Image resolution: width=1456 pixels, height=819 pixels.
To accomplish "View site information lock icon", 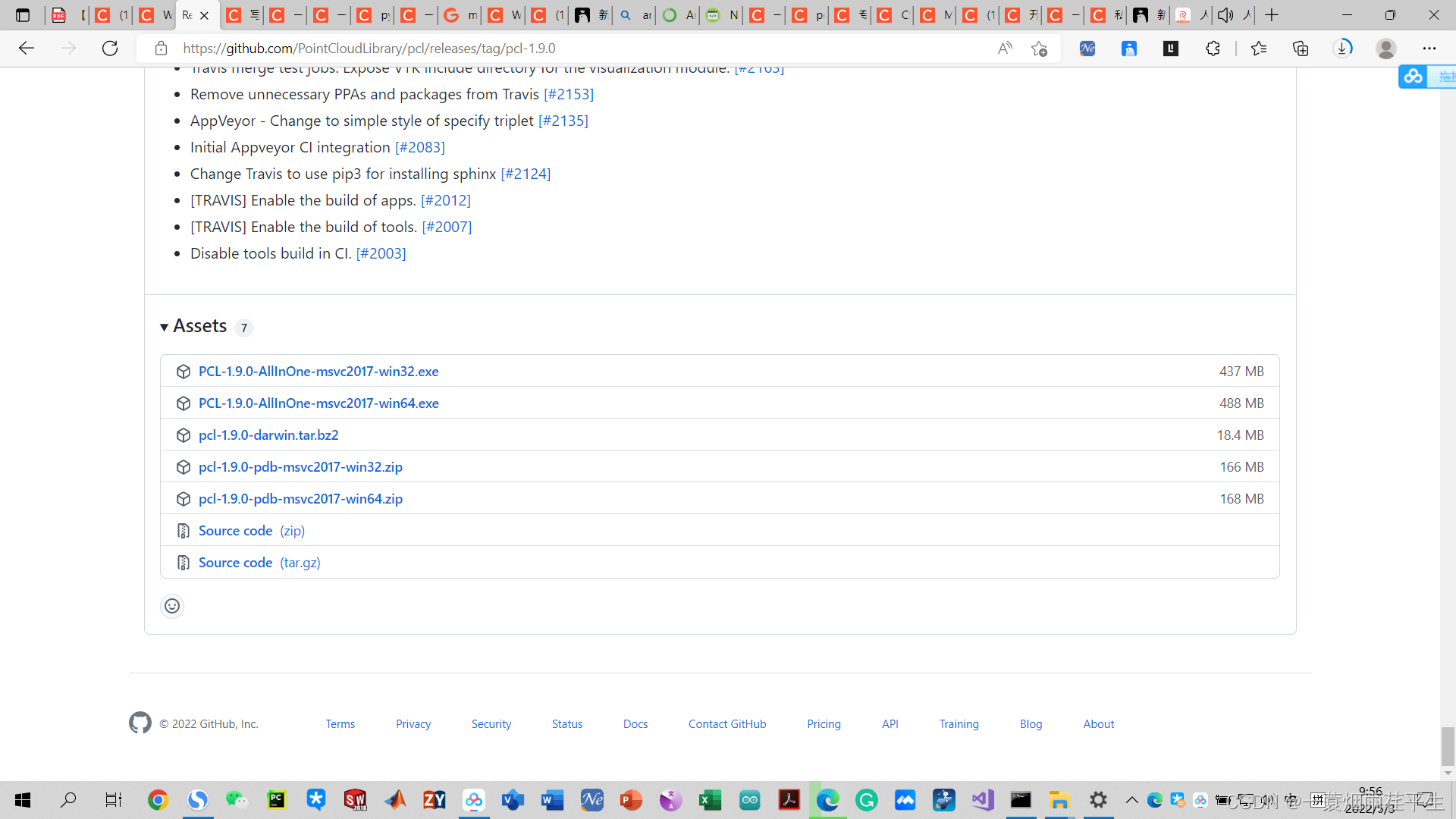I will [161, 49].
